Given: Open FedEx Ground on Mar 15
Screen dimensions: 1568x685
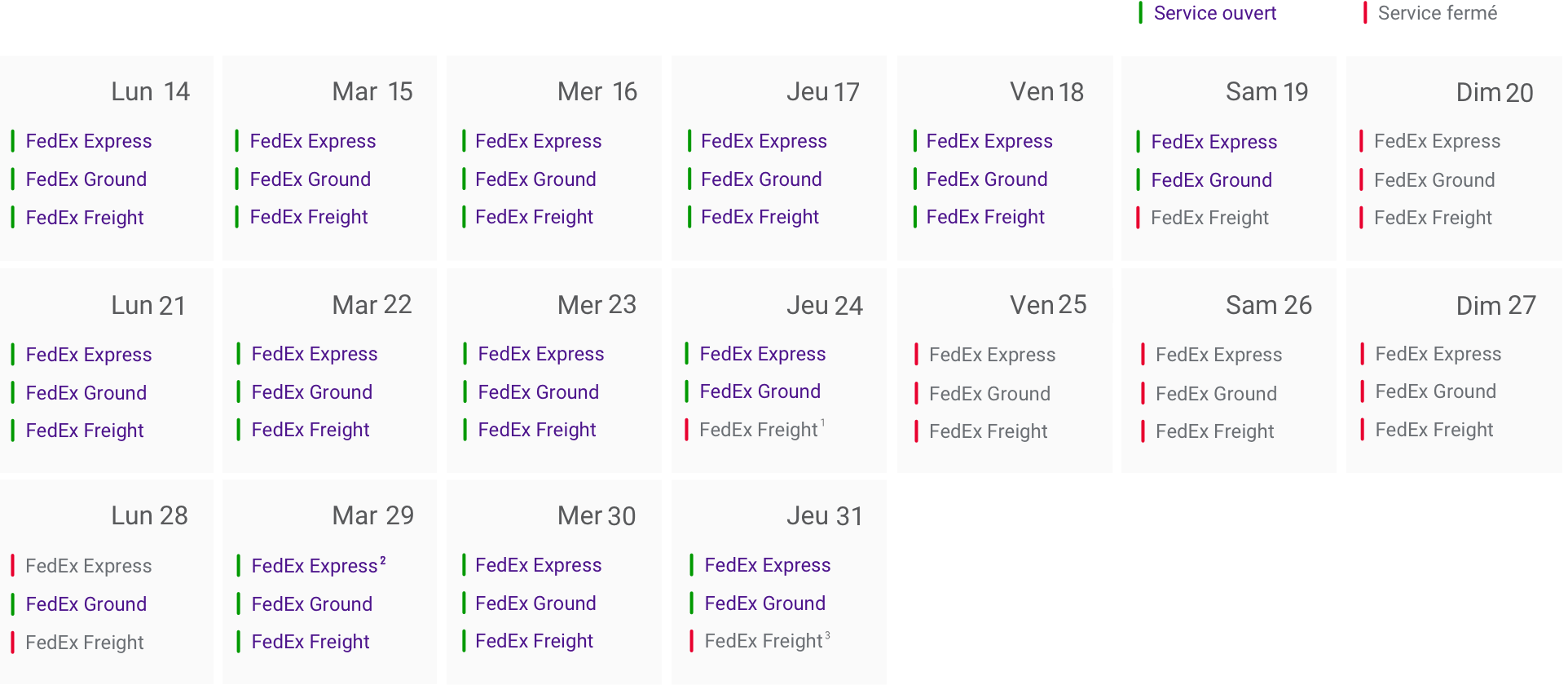Looking at the screenshot, I should tap(311, 179).
